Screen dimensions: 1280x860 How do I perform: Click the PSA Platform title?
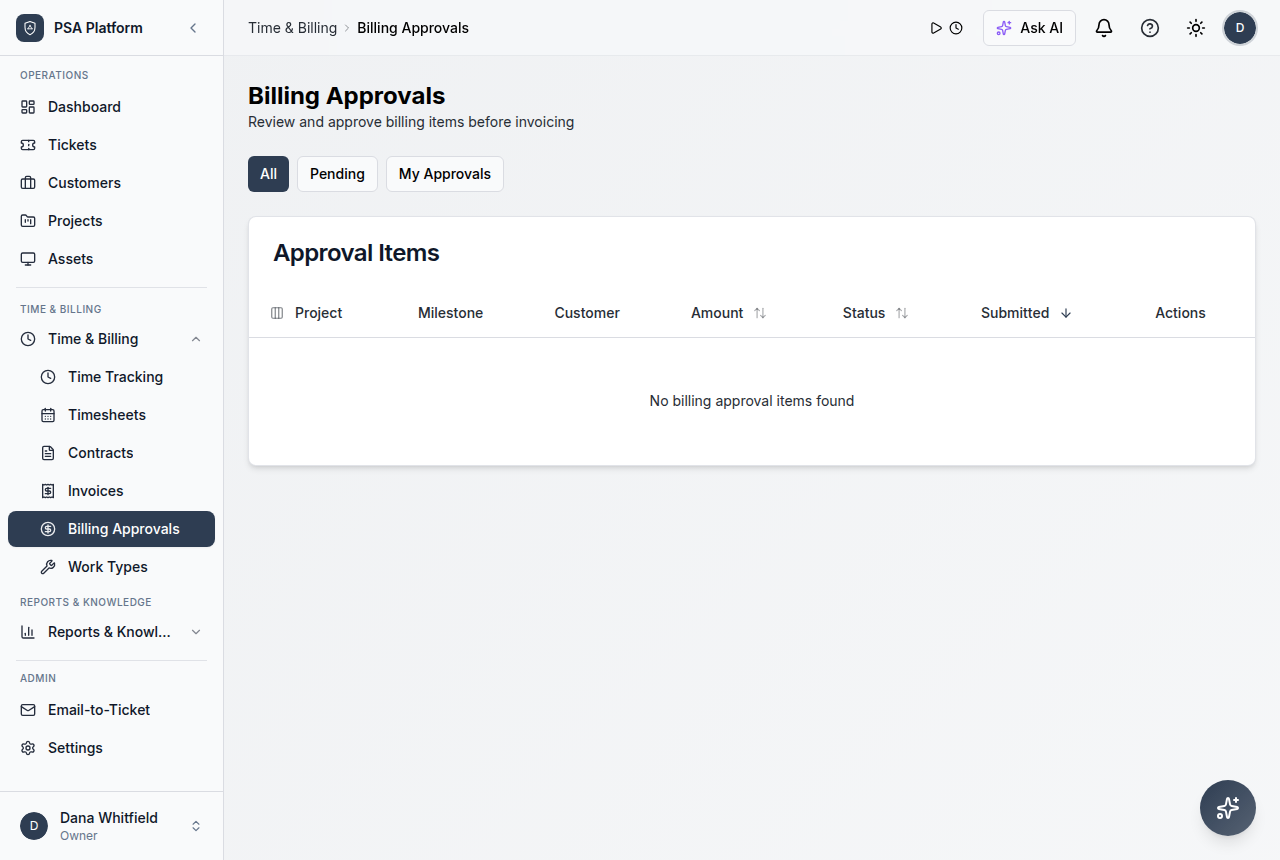[x=98, y=28]
